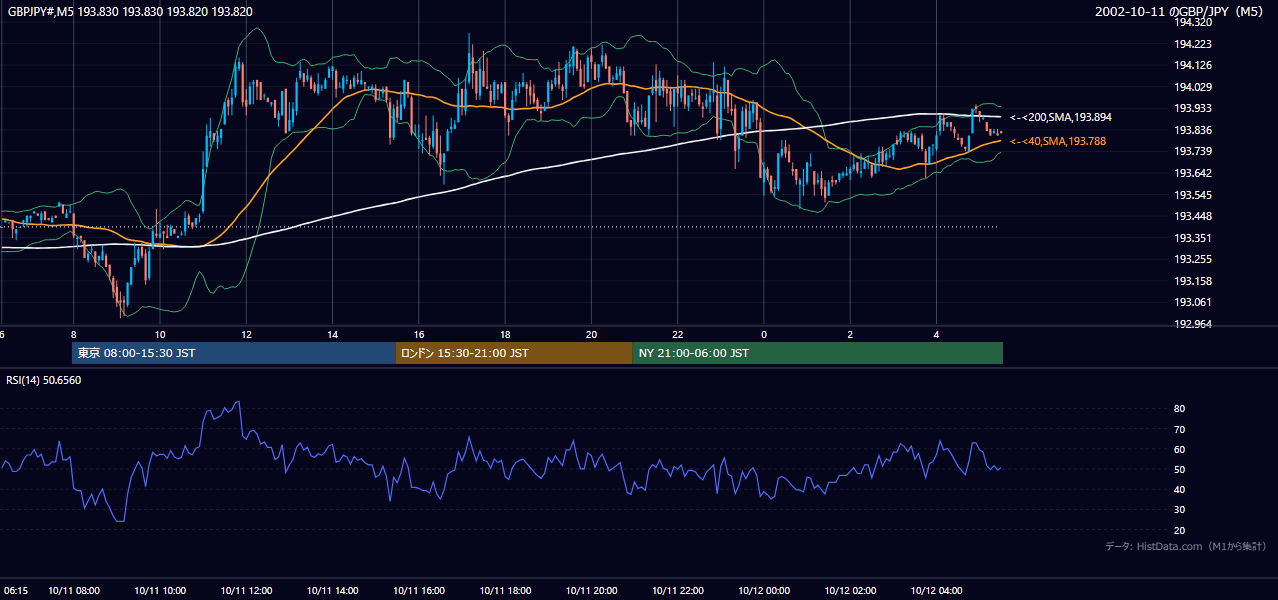The image size is (1278, 600).
Task: Click the 193.545 price axis label
Action: click(1193, 195)
